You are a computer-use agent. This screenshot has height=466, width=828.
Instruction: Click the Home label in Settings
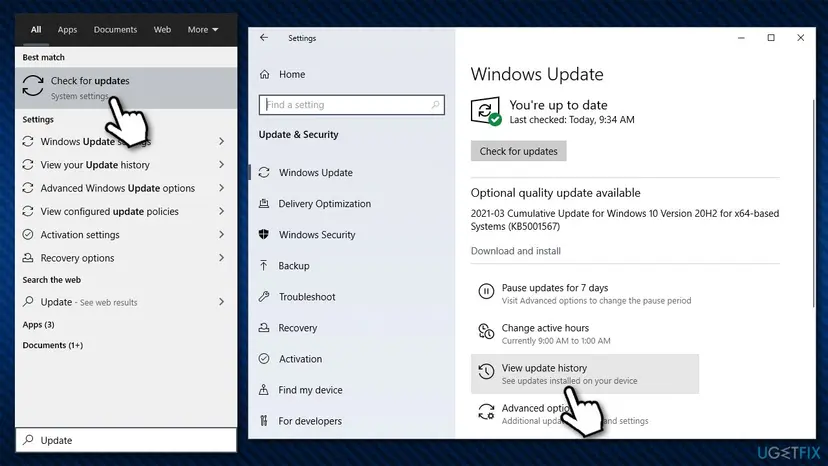[x=292, y=74]
